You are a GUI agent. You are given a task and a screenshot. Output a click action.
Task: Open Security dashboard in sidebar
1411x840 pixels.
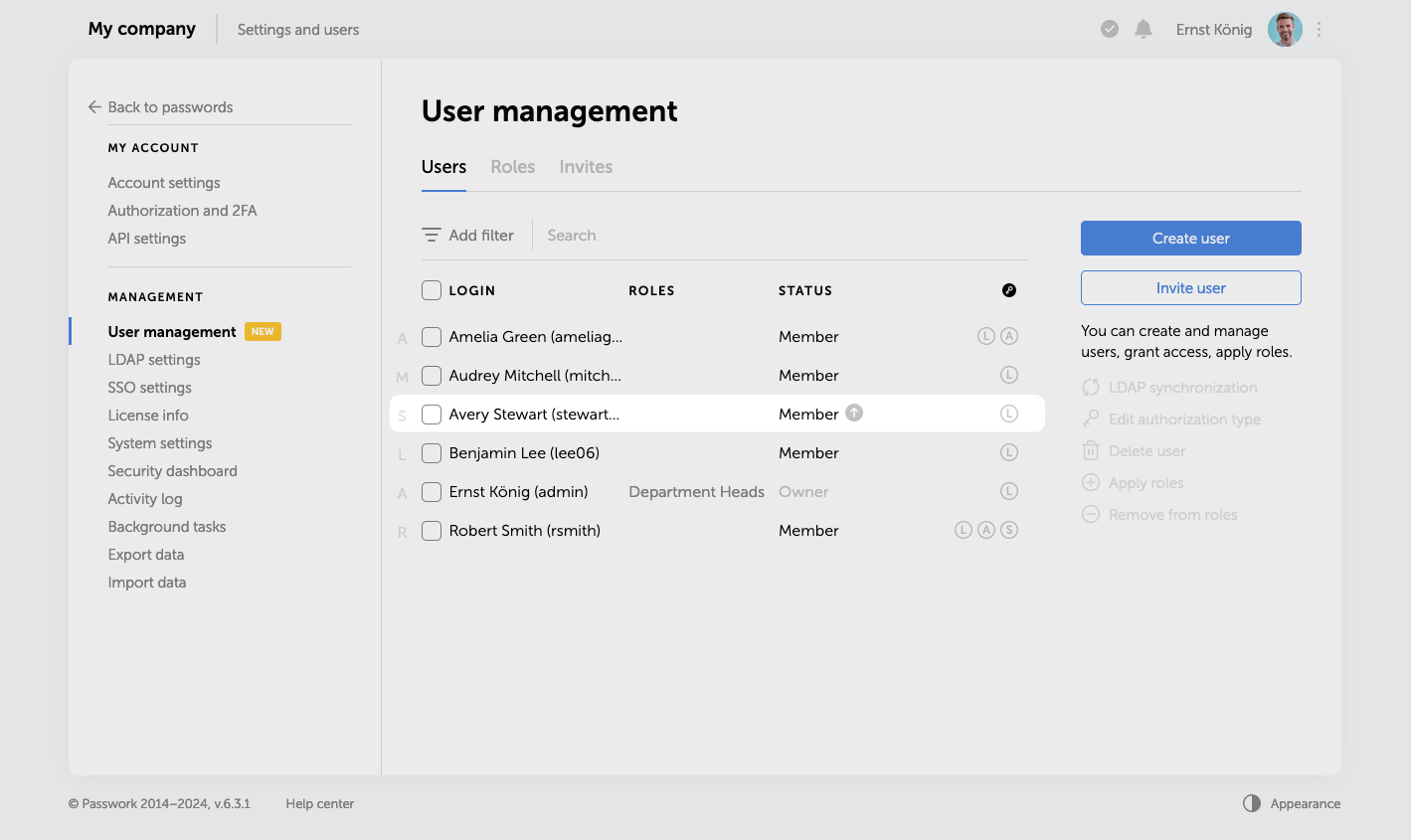[172, 471]
